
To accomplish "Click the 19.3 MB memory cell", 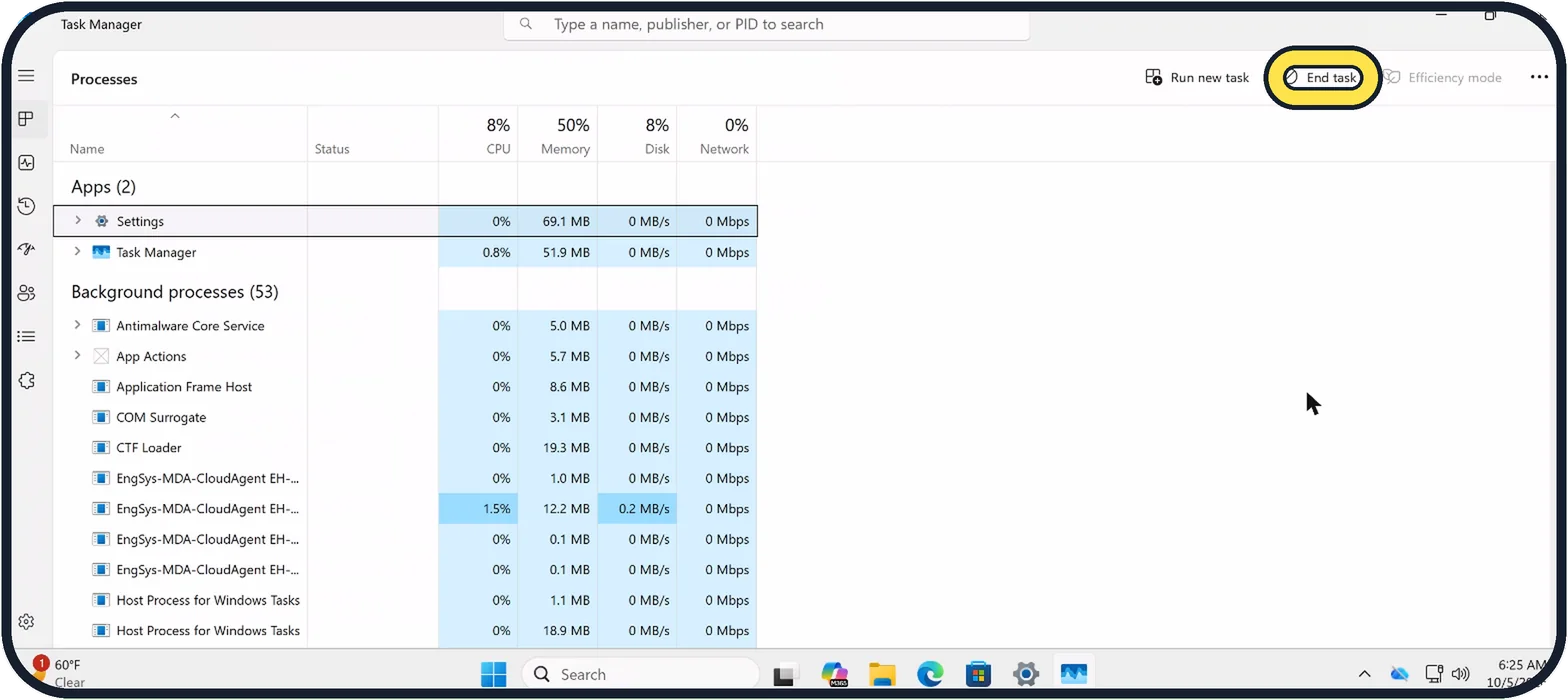I will click(557, 448).
